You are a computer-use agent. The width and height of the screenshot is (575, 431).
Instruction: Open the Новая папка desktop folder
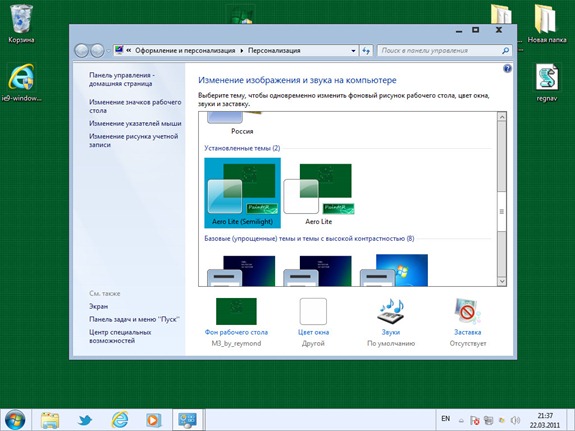[546, 23]
